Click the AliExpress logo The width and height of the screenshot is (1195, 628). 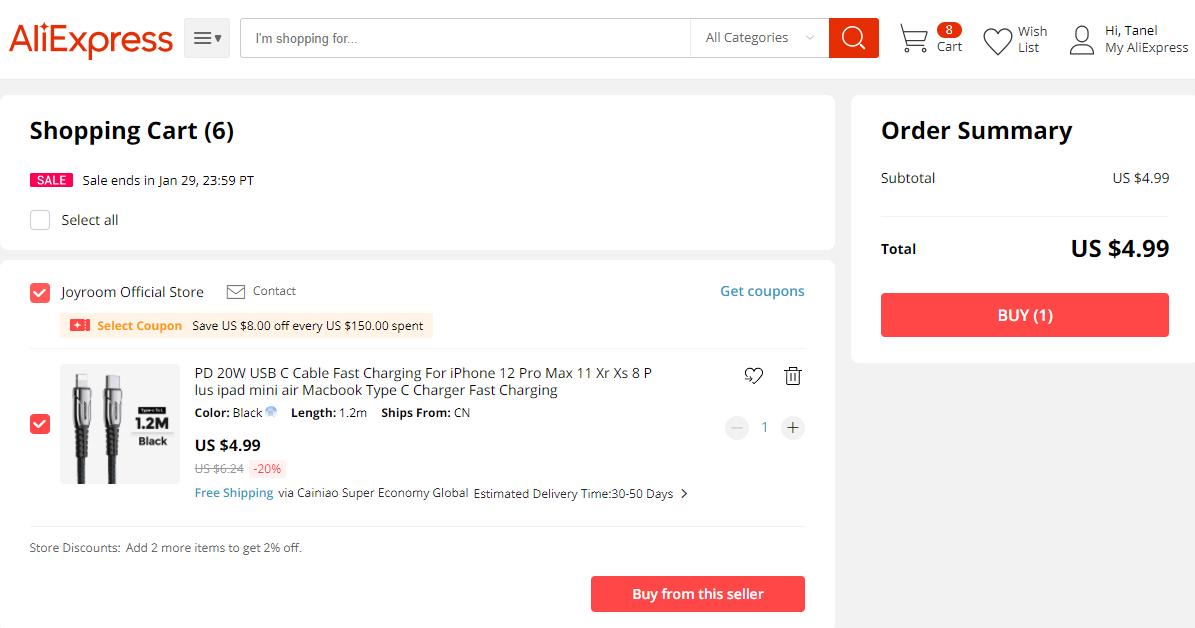[91, 40]
